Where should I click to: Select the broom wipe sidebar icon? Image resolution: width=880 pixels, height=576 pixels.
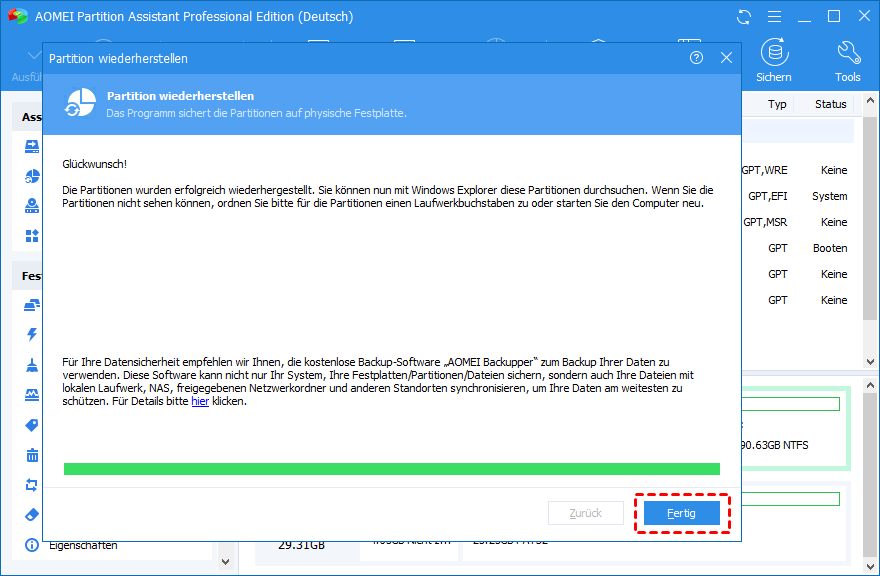(x=32, y=365)
